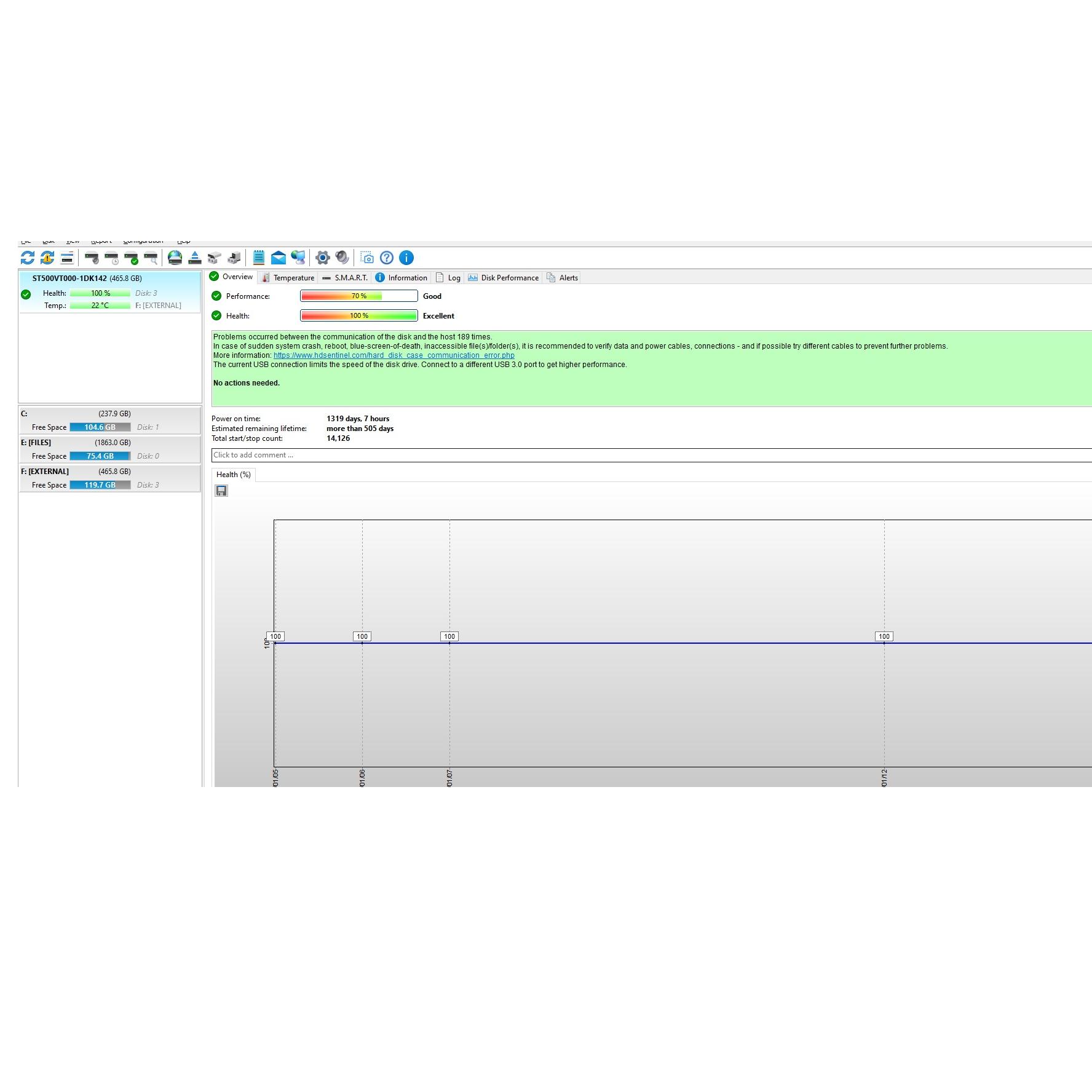This screenshot has height=1092, width=1092.
Task: Switch to the Temperature tab
Action: (288, 278)
